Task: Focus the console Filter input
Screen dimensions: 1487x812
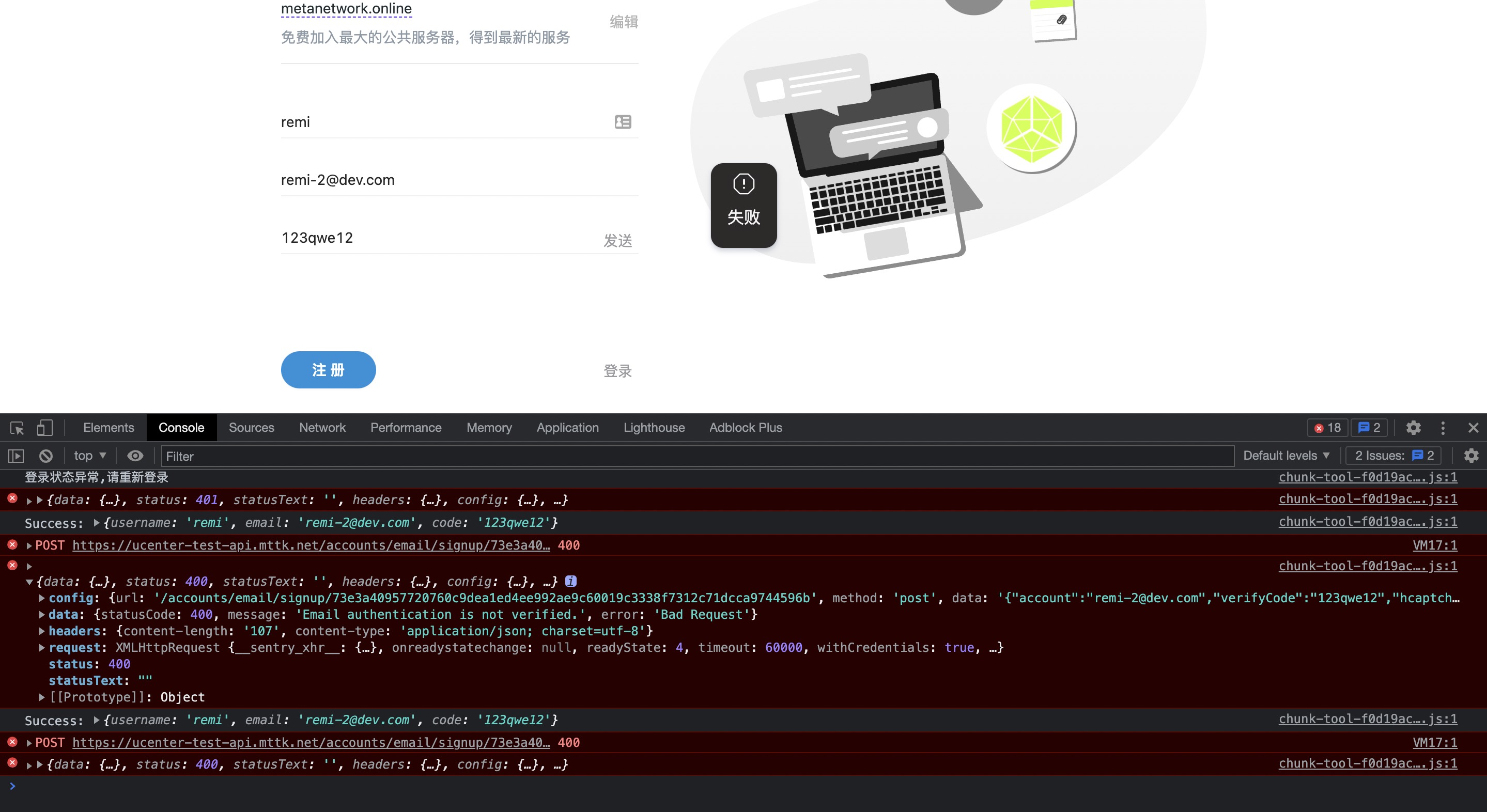Action: coord(698,456)
